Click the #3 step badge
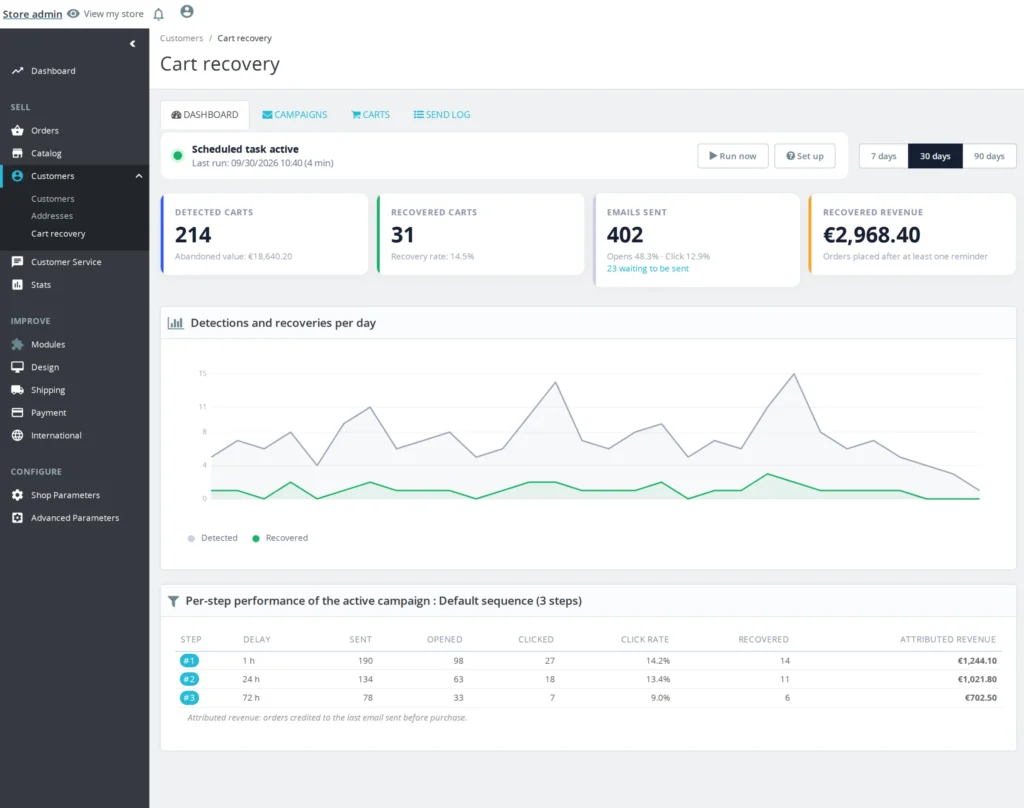The height and width of the screenshot is (808, 1024). (x=189, y=698)
